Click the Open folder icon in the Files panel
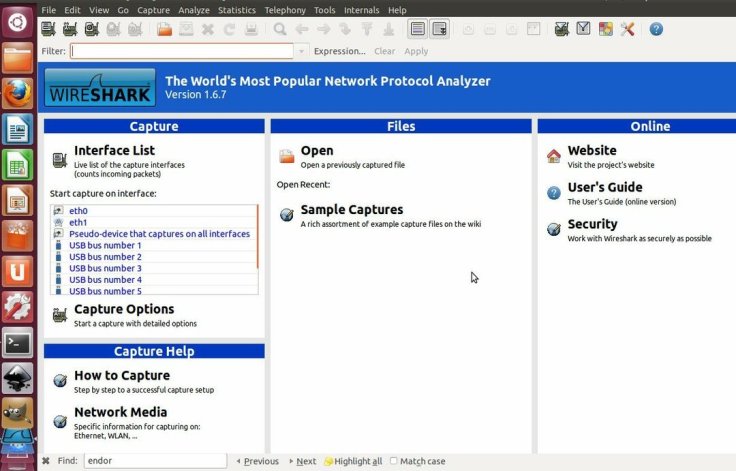Viewport: 736px width, 471px height. [286, 156]
